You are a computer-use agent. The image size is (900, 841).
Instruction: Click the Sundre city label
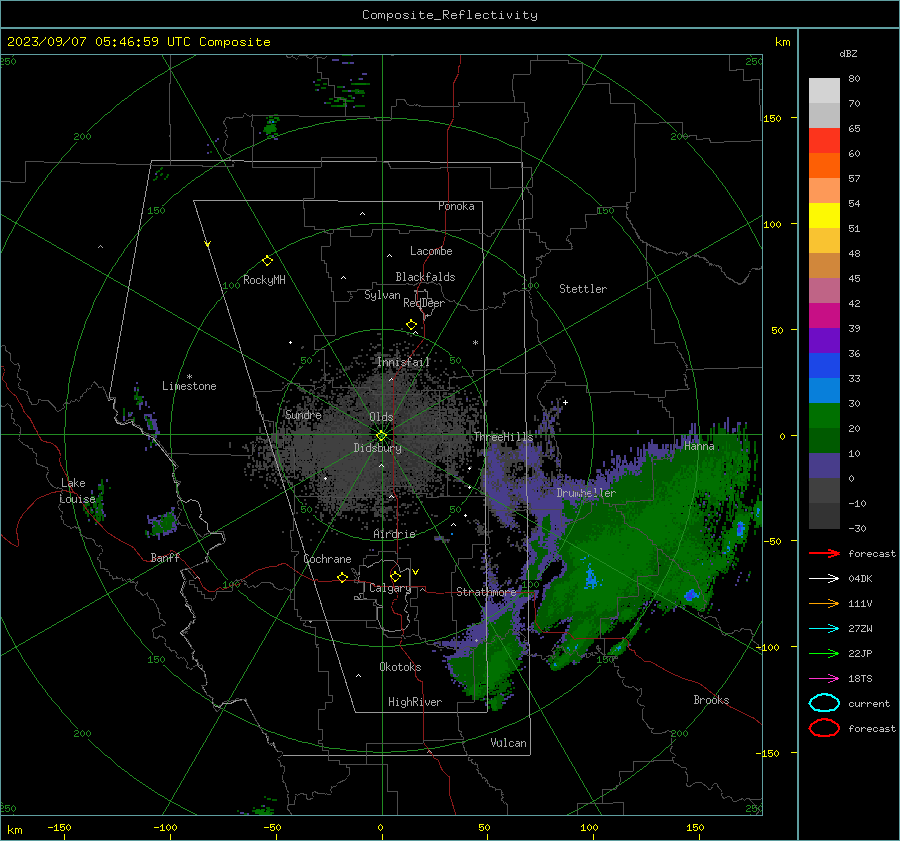tap(303, 415)
